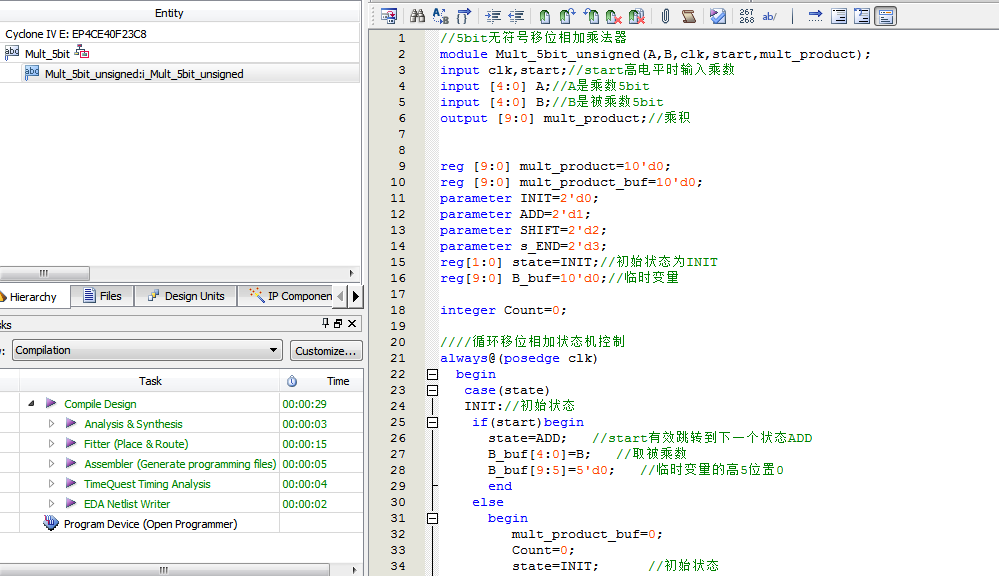Image resolution: width=999 pixels, height=576 pixels.
Task: Expand the Analysis & Synthesis task
Action: click(x=52, y=424)
